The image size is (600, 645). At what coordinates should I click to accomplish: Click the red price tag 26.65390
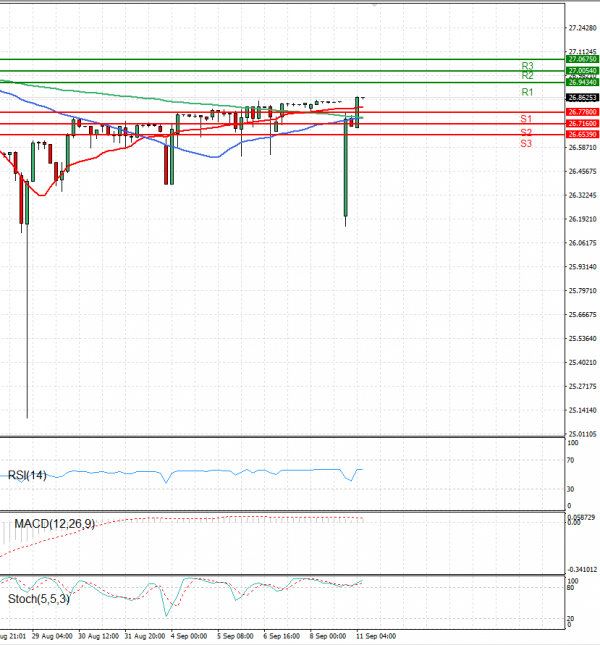tap(582, 135)
